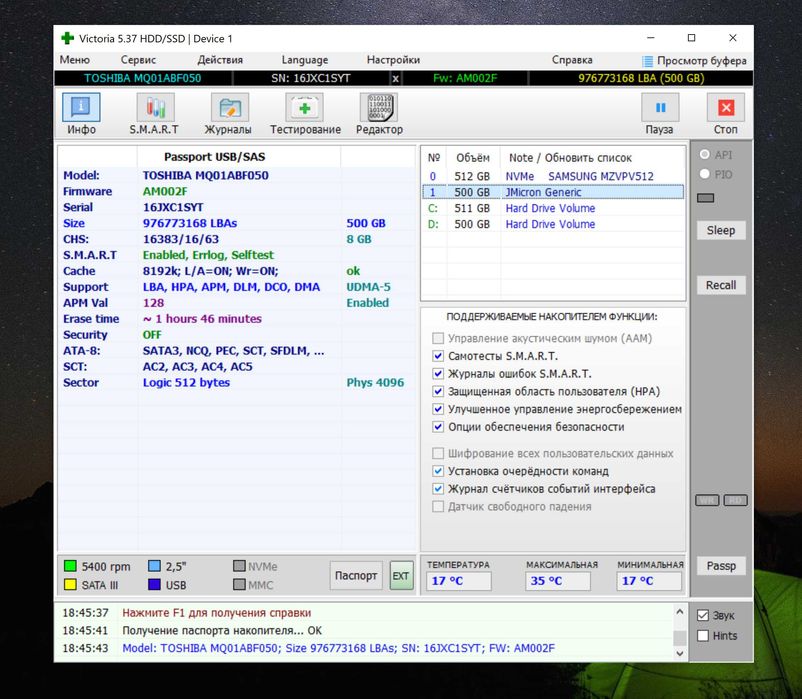The width and height of the screenshot is (802, 699).
Task: Click the Passport USB/SAS header
Action: tap(214, 157)
